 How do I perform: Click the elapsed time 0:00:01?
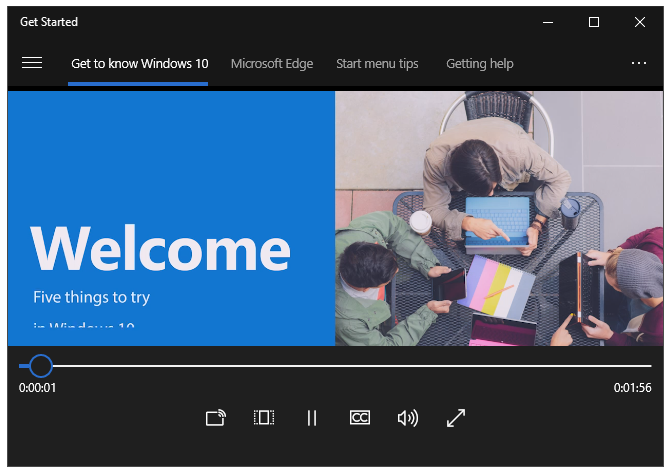pyautogui.click(x=37, y=387)
